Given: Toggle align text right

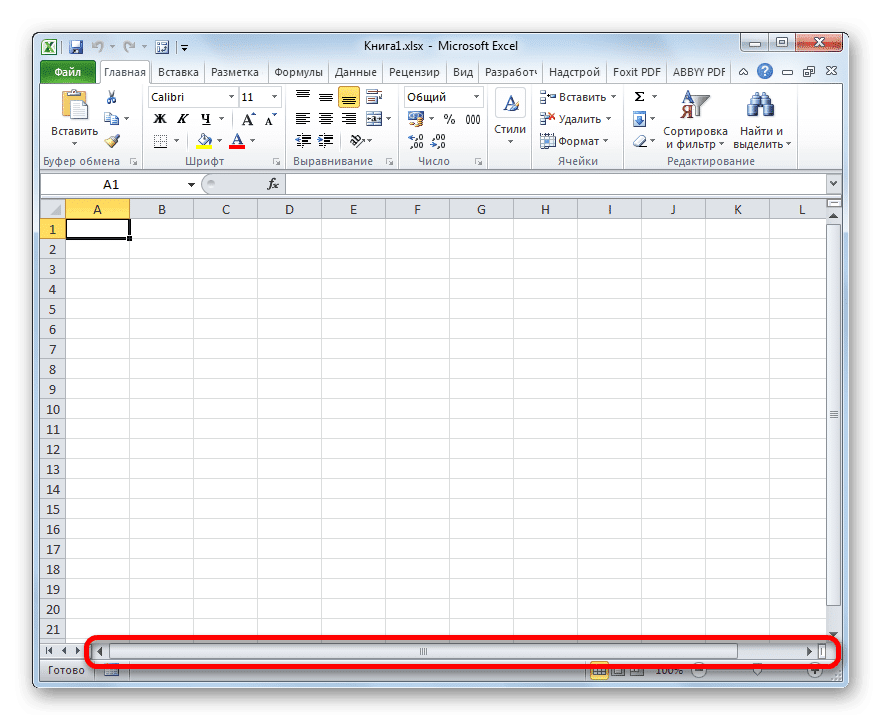Looking at the screenshot, I should tap(349, 119).
